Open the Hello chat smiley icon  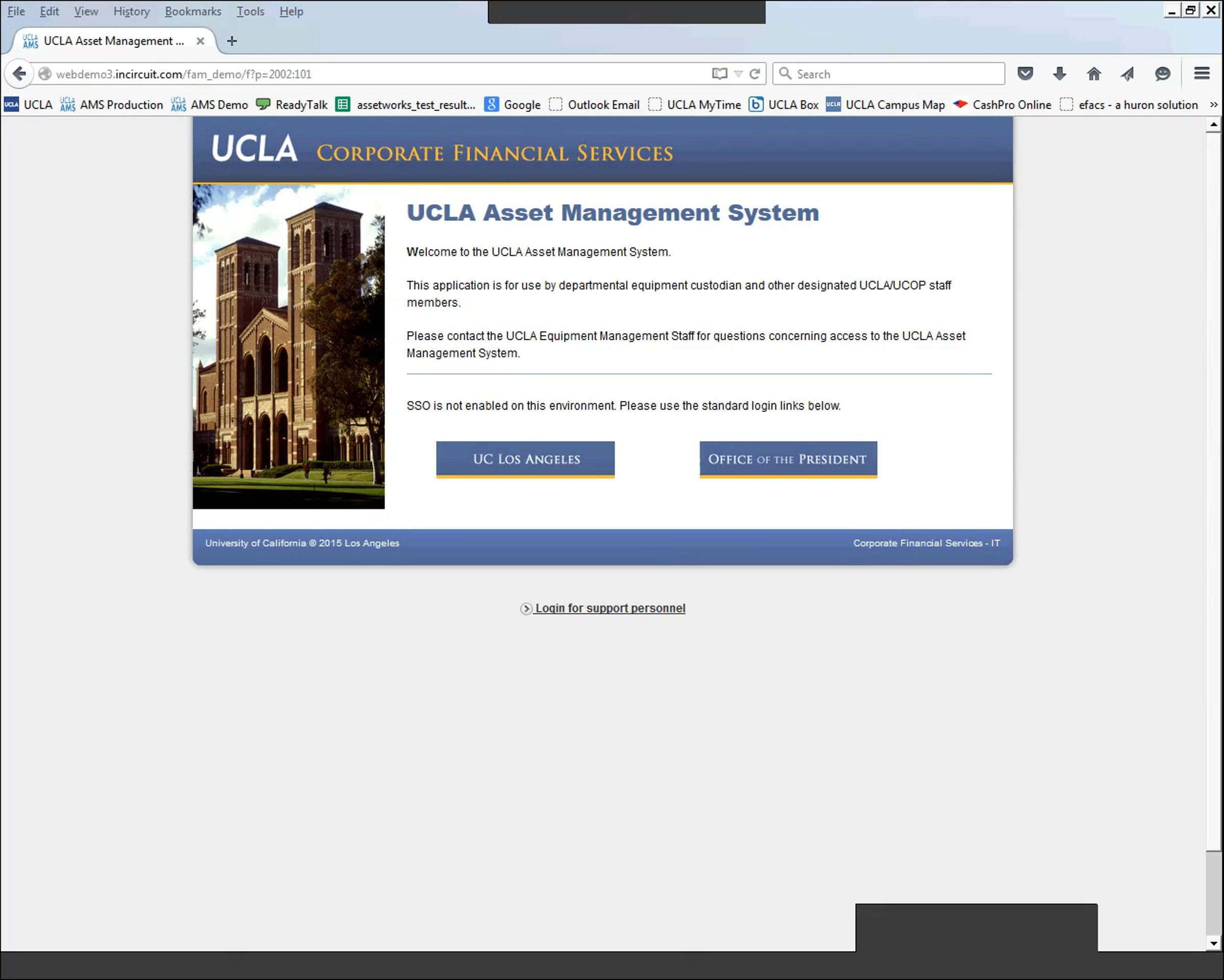click(1162, 74)
